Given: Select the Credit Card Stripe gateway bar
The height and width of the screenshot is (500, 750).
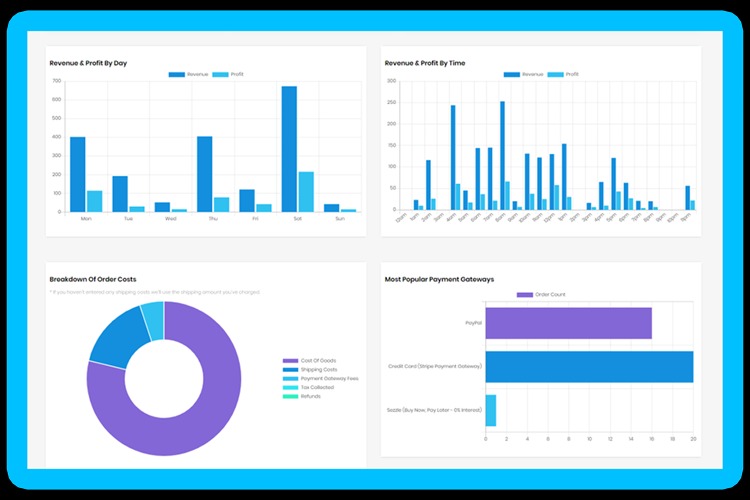Looking at the screenshot, I should coord(589,367).
